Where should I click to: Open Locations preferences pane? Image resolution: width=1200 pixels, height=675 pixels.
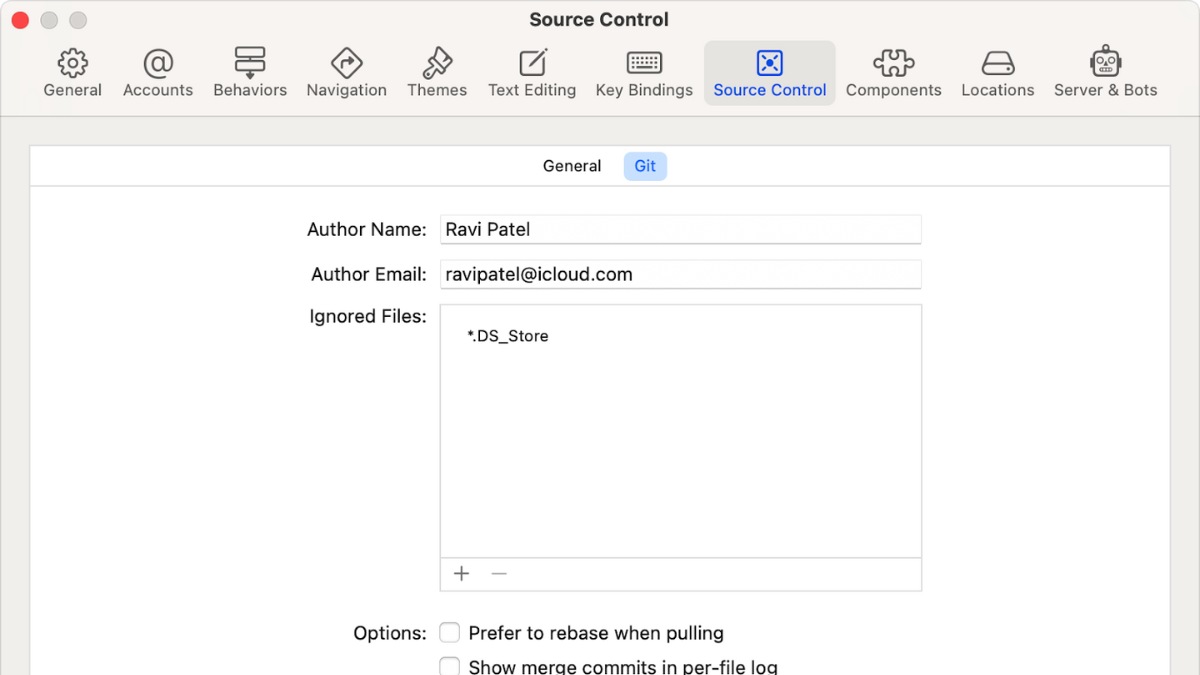997,73
